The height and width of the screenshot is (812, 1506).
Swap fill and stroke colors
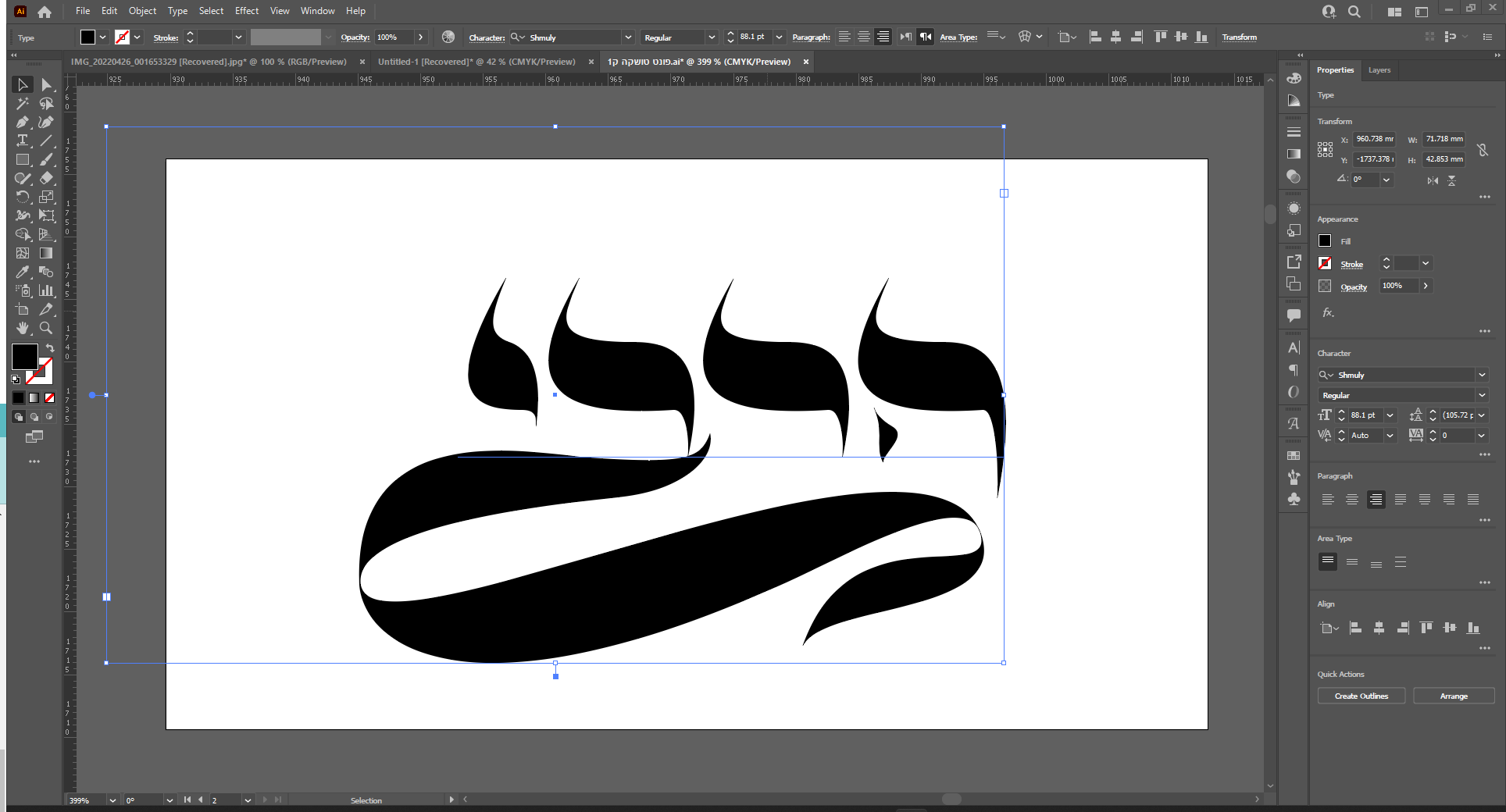click(49, 347)
